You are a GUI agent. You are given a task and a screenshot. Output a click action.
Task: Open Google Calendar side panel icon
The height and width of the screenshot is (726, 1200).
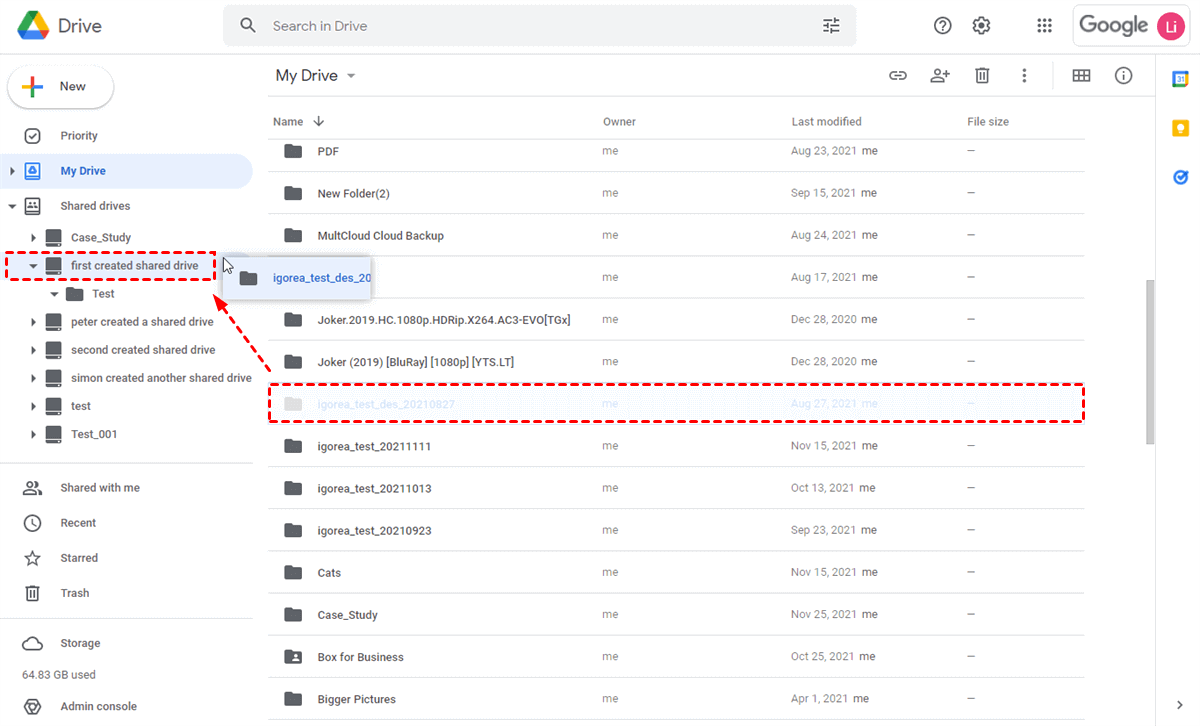pos(1180,78)
